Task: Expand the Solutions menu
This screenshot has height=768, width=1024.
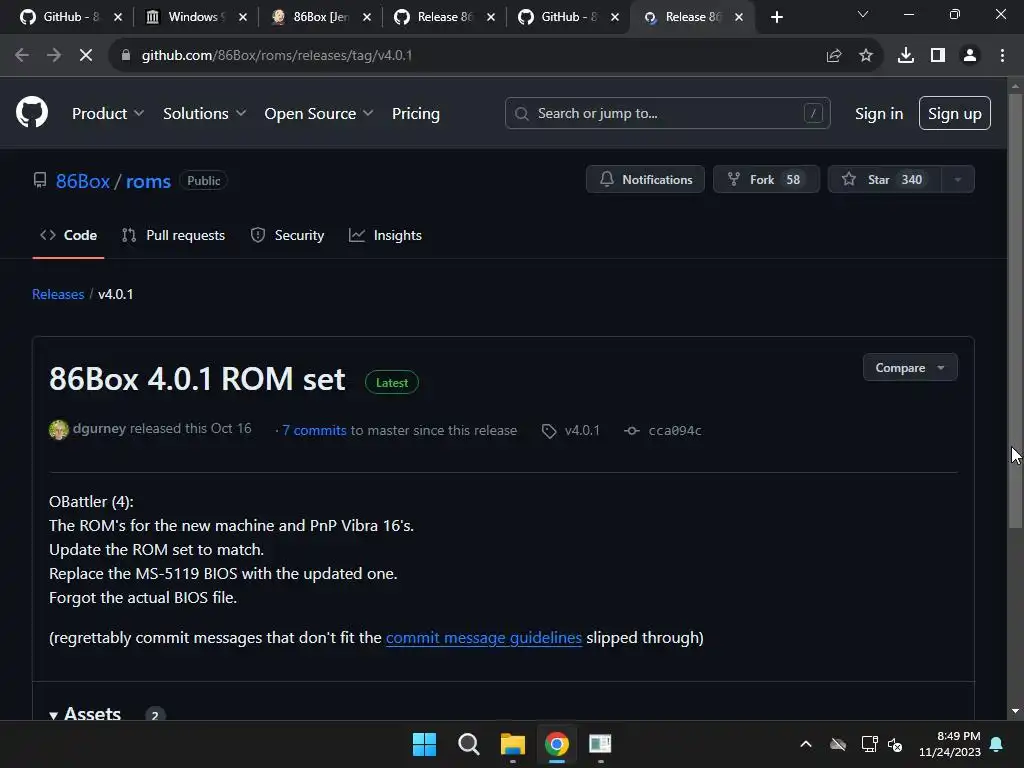Action: pos(204,114)
